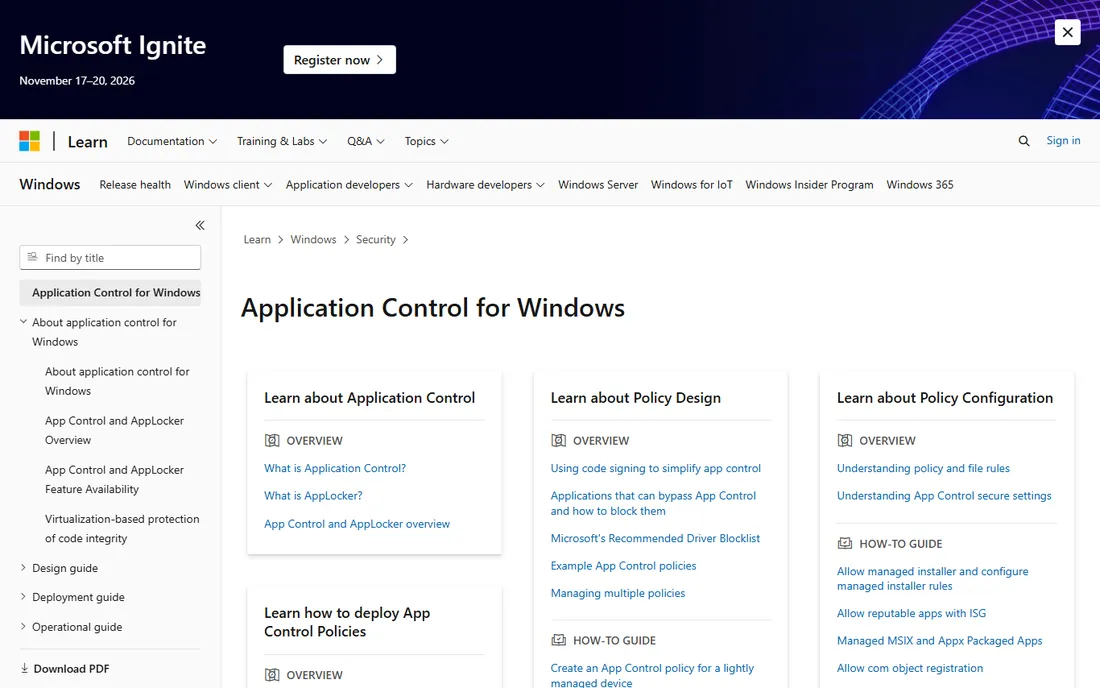Open Managed MSIX and Appx Packaged Apps link

[939, 640]
